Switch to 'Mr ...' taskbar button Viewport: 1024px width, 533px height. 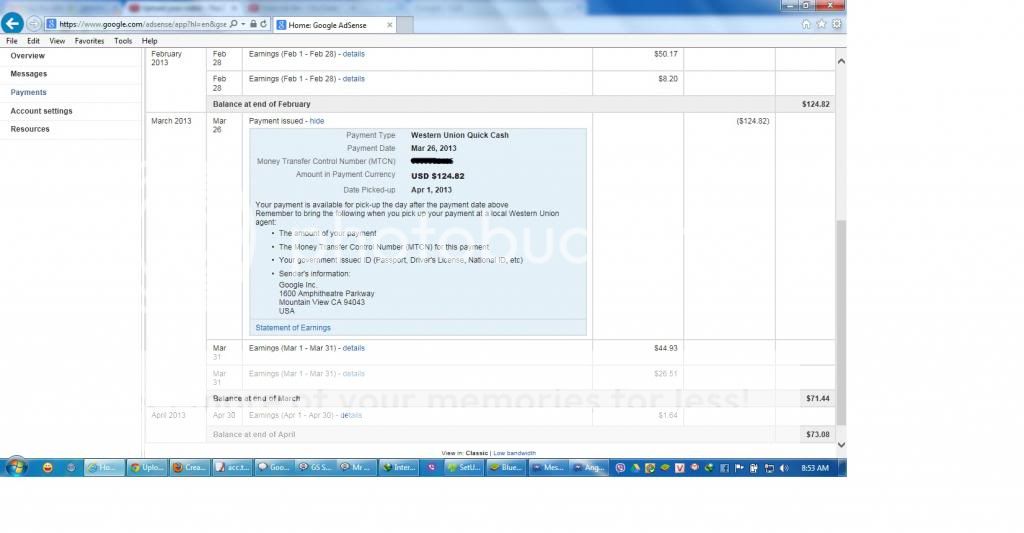357,467
